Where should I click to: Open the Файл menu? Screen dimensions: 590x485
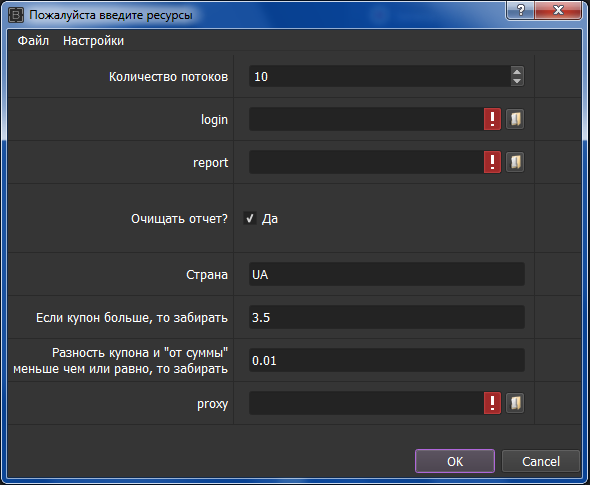coord(33,41)
